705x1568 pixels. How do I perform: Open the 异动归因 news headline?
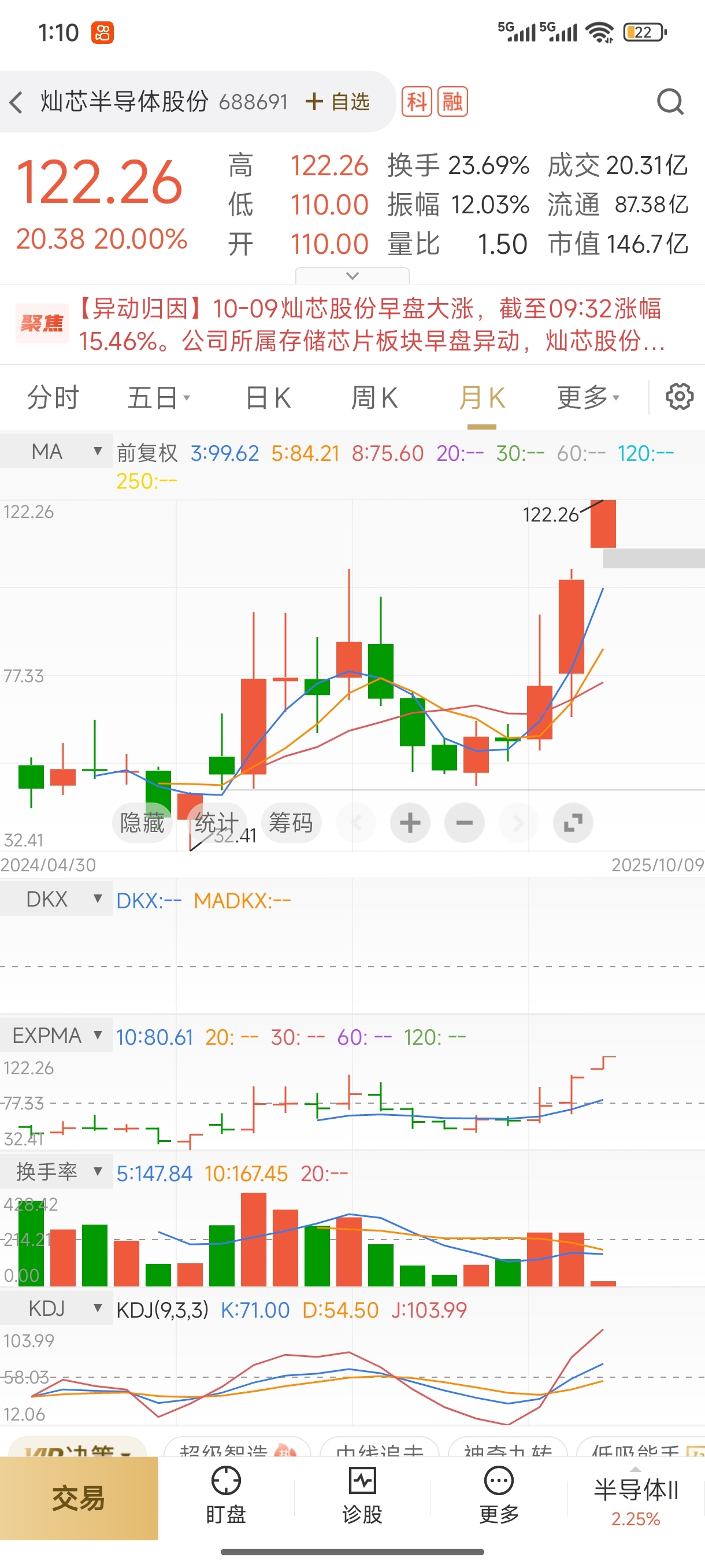pyautogui.click(x=370, y=324)
